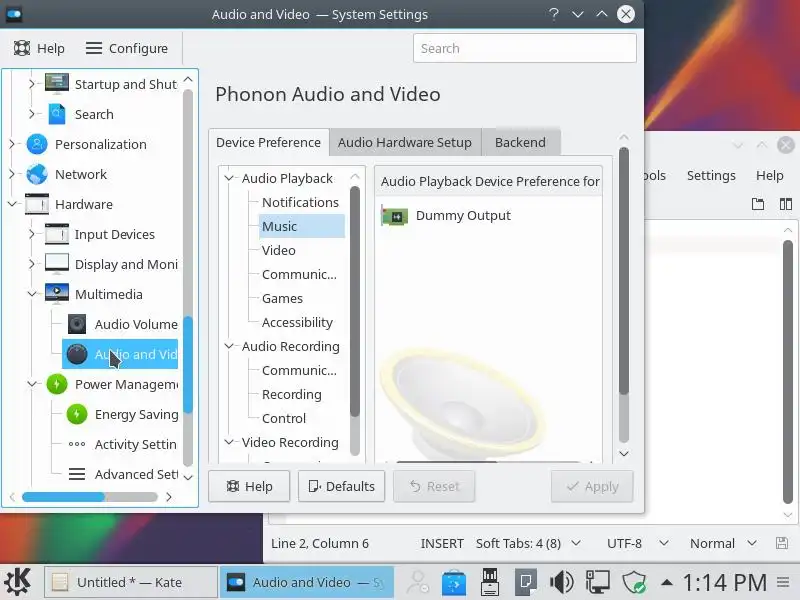Viewport: 800px width, 600px height.
Task: Open the Soft Tabs dropdown in Kate
Action: point(528,543)
